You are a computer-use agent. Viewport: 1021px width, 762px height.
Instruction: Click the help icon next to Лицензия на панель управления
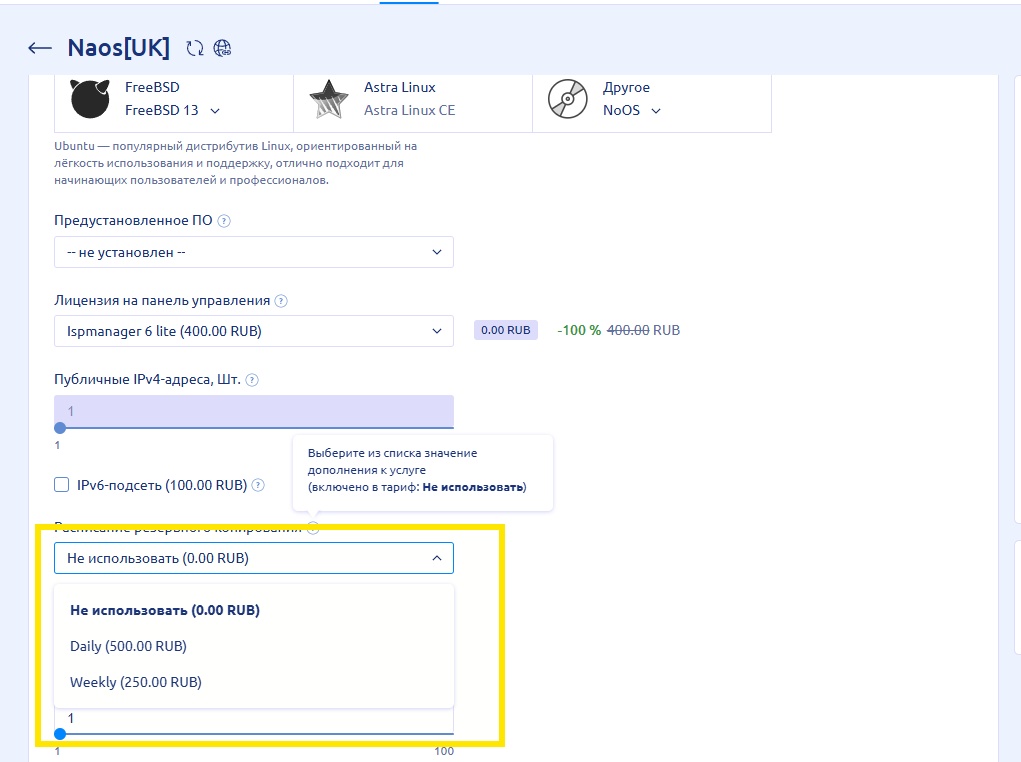click(281, 301)
